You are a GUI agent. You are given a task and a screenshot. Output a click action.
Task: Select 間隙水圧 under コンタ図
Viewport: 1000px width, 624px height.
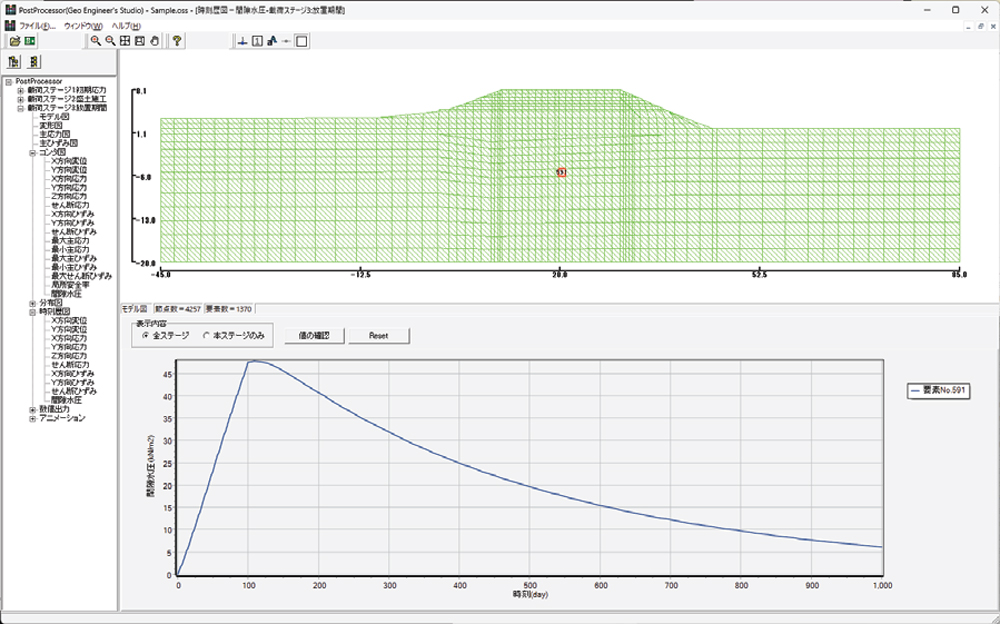(66, 294)
